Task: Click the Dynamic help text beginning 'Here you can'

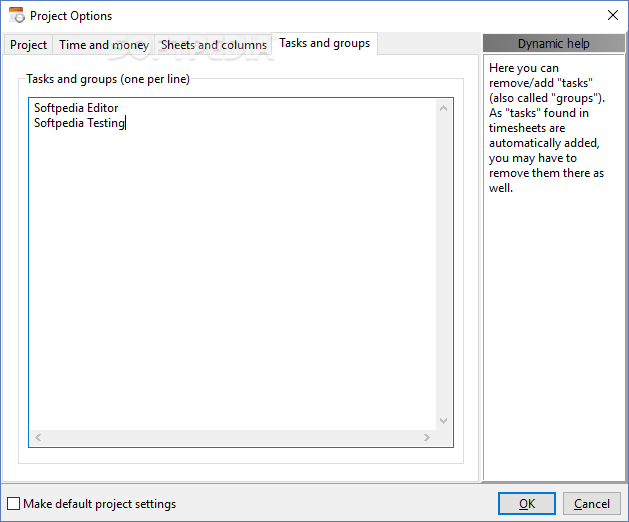Action: (547, 128)
